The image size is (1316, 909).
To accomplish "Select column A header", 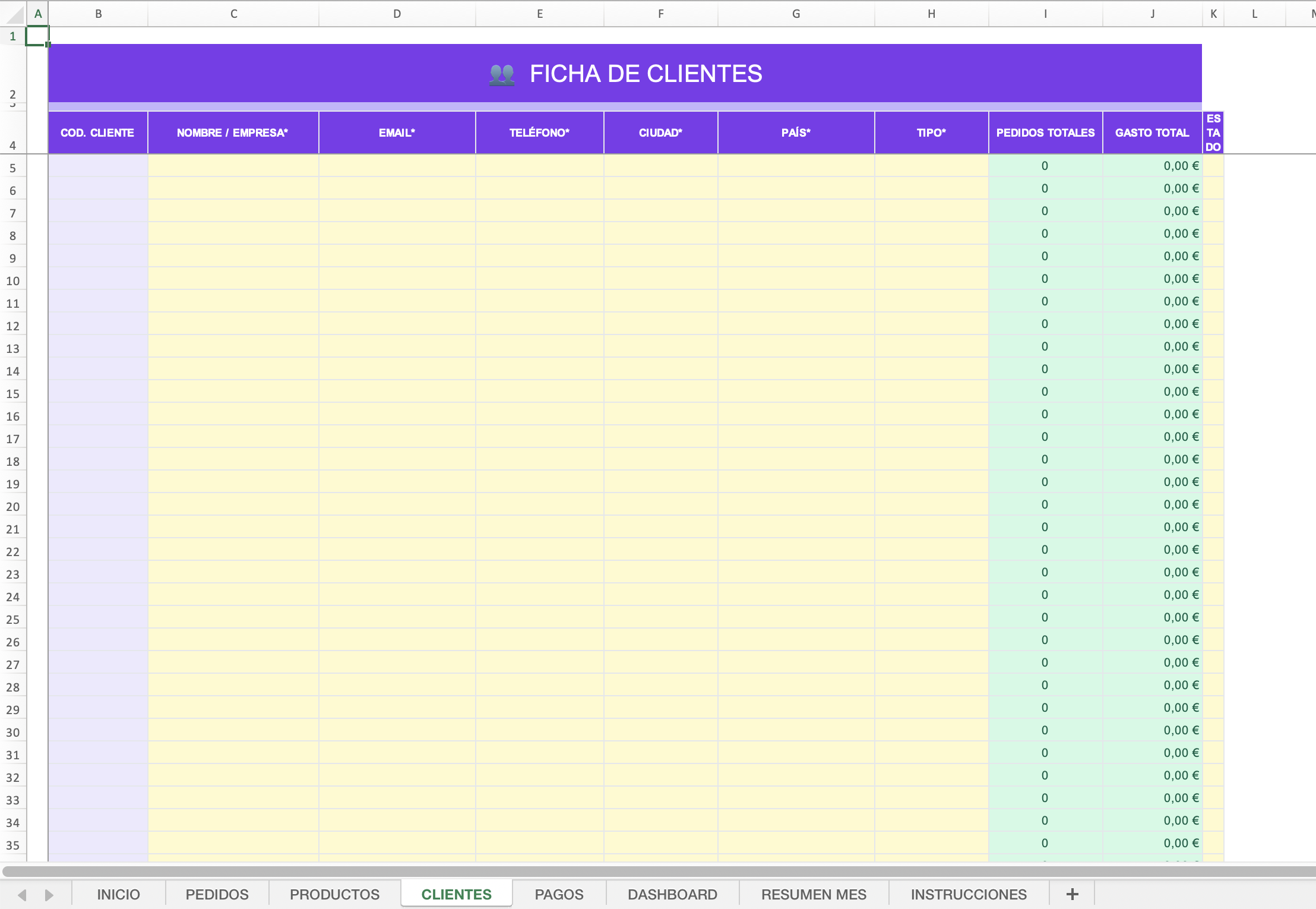I will pyautogui.click(x=38, y=14).
